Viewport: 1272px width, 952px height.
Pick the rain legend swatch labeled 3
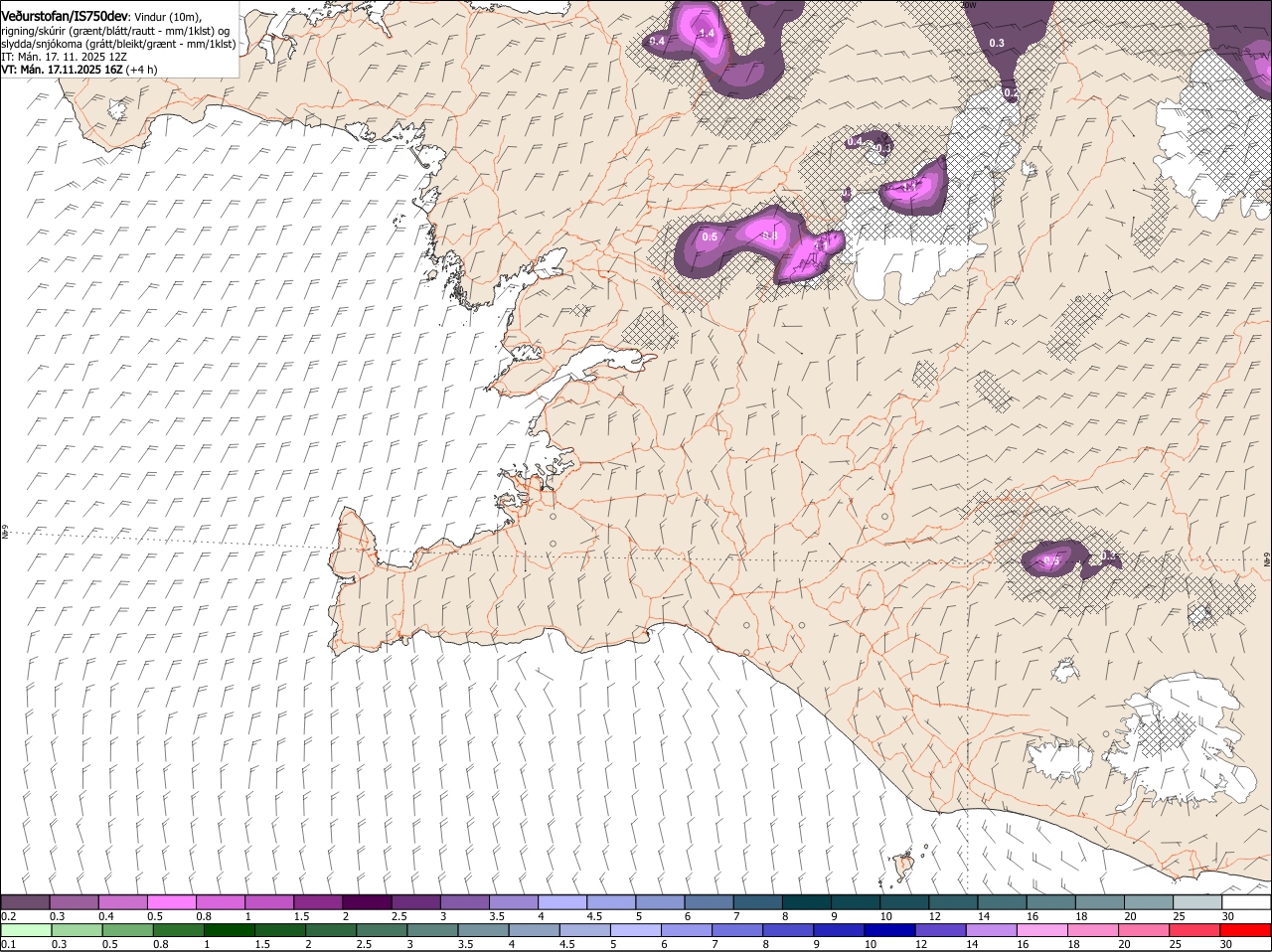point(433,930)
